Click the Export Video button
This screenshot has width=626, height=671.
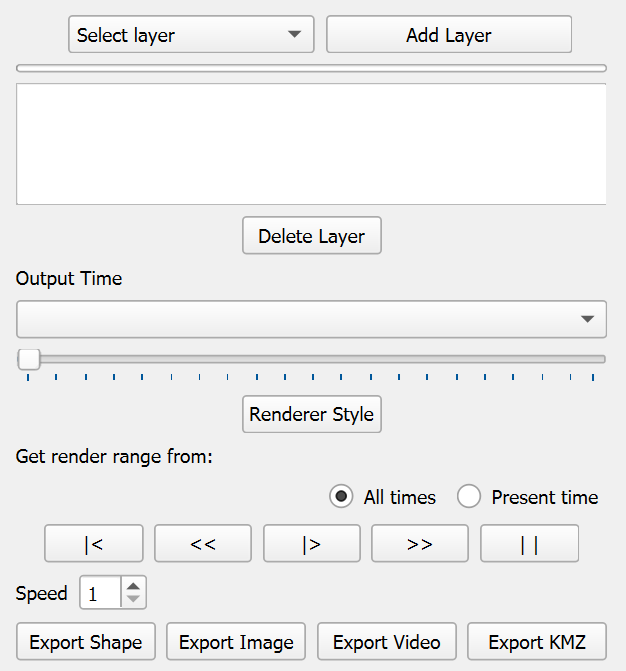386,642
